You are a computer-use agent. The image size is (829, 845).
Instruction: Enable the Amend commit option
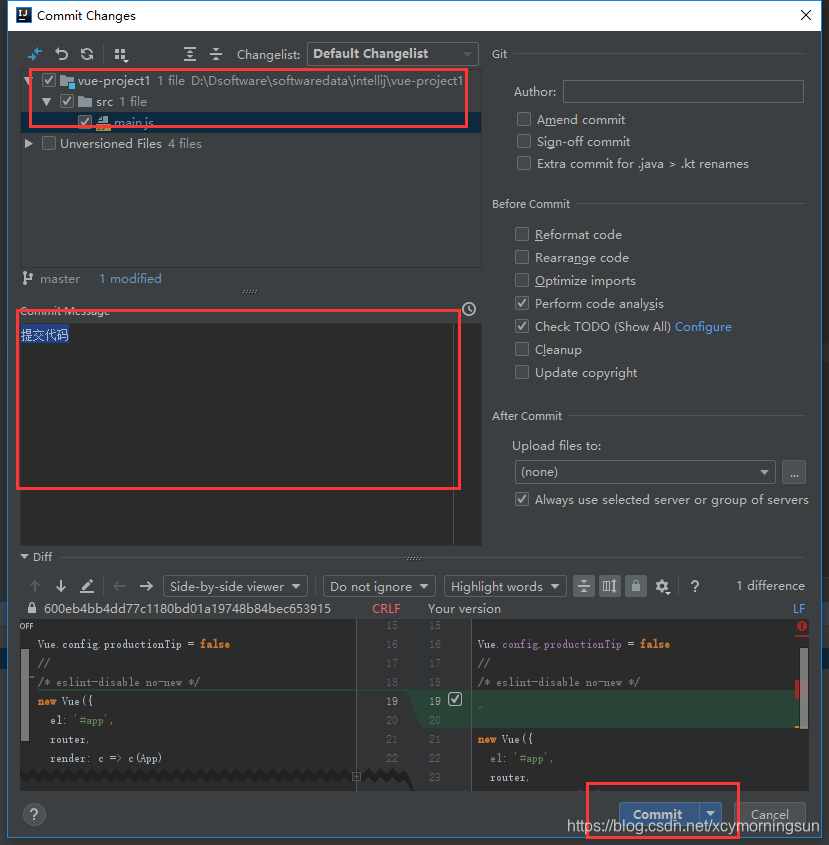tap(523, 119)
